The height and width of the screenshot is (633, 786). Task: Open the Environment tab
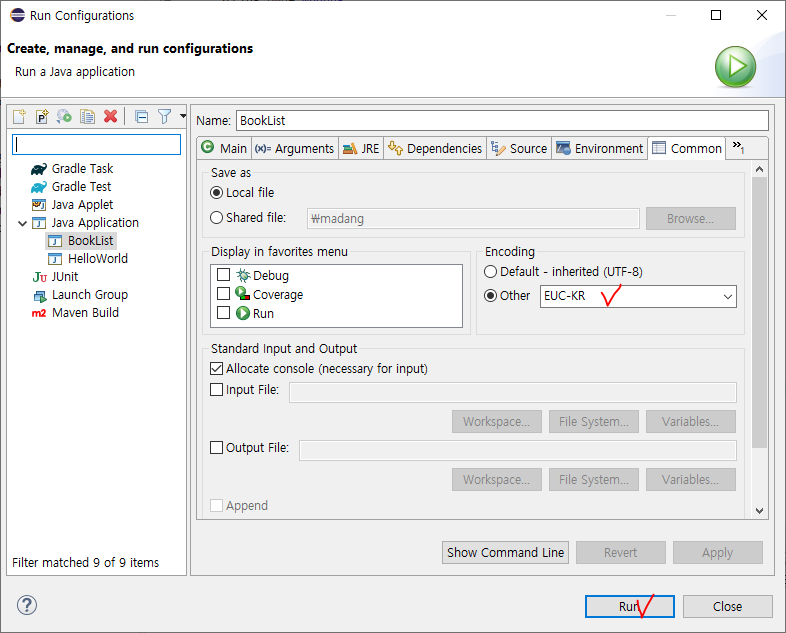(x=598, y=149)
